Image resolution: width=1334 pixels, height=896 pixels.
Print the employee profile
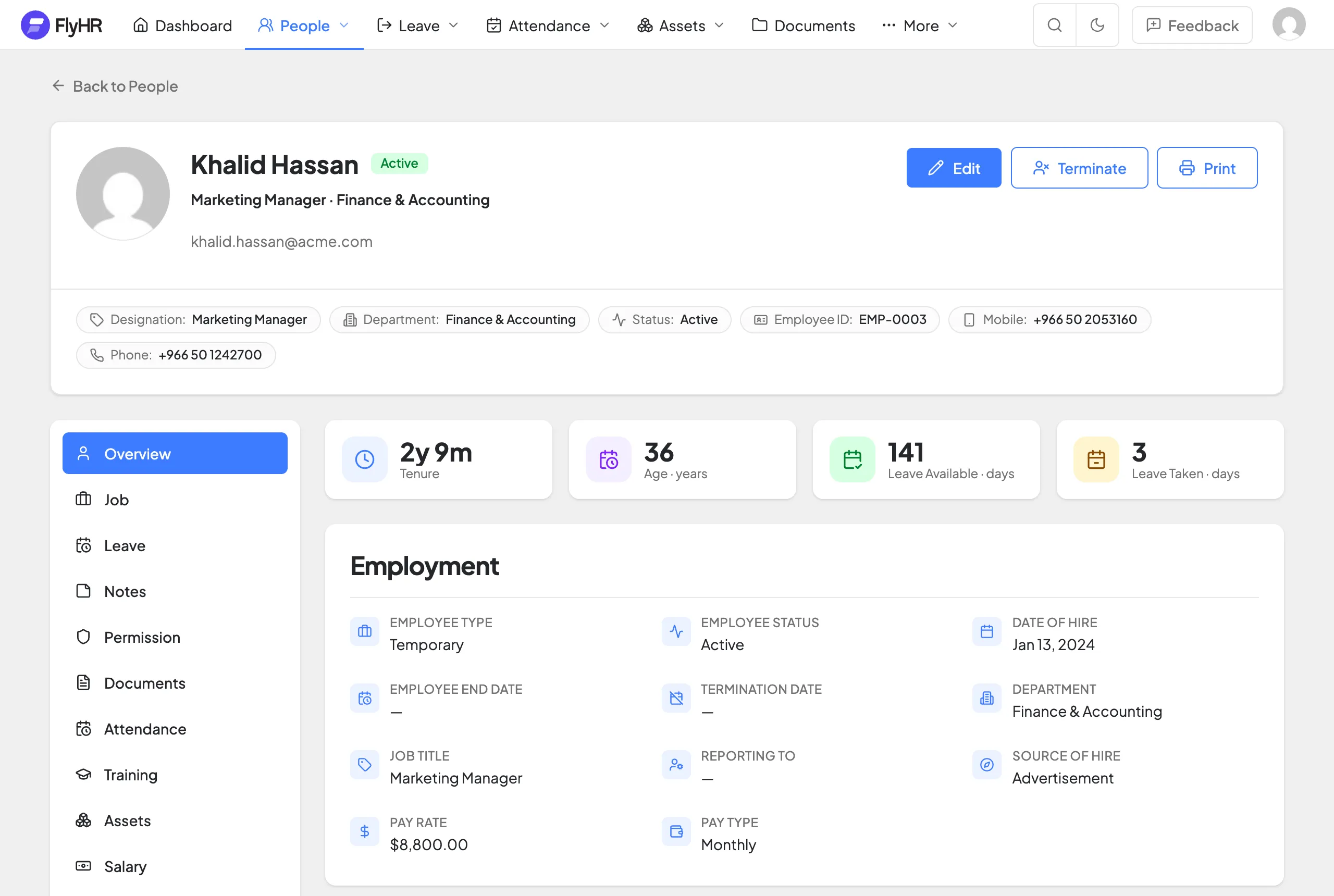pos(1207,168)
